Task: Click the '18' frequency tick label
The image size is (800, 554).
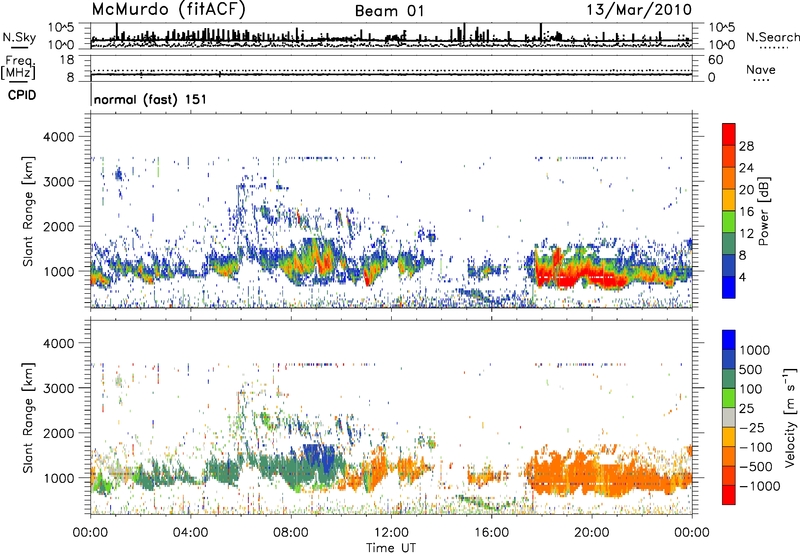Action: [67, 60]
